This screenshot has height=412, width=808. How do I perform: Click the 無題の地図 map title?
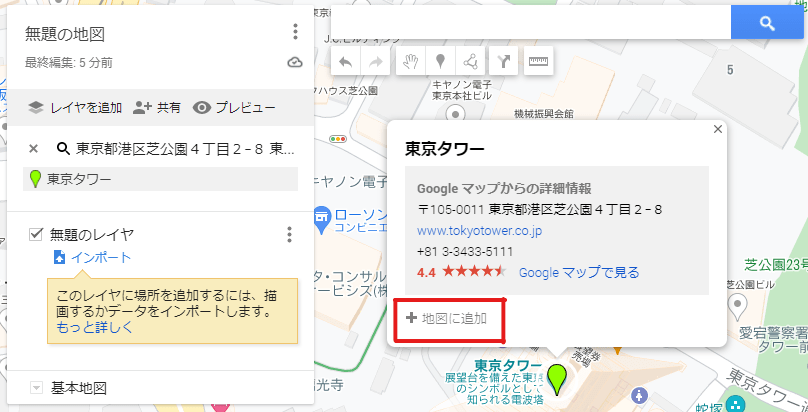pos(65,35)
